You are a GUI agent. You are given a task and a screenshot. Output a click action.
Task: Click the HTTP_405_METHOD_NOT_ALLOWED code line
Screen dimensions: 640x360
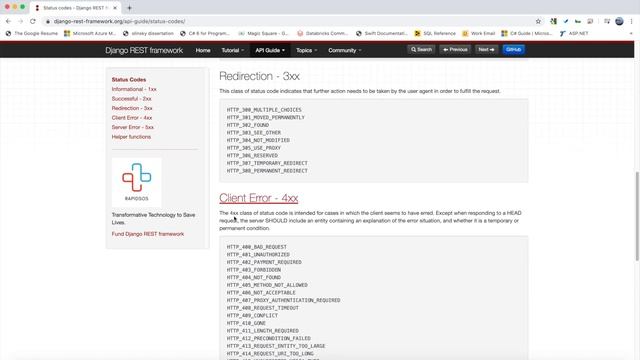tap(267, 285)
